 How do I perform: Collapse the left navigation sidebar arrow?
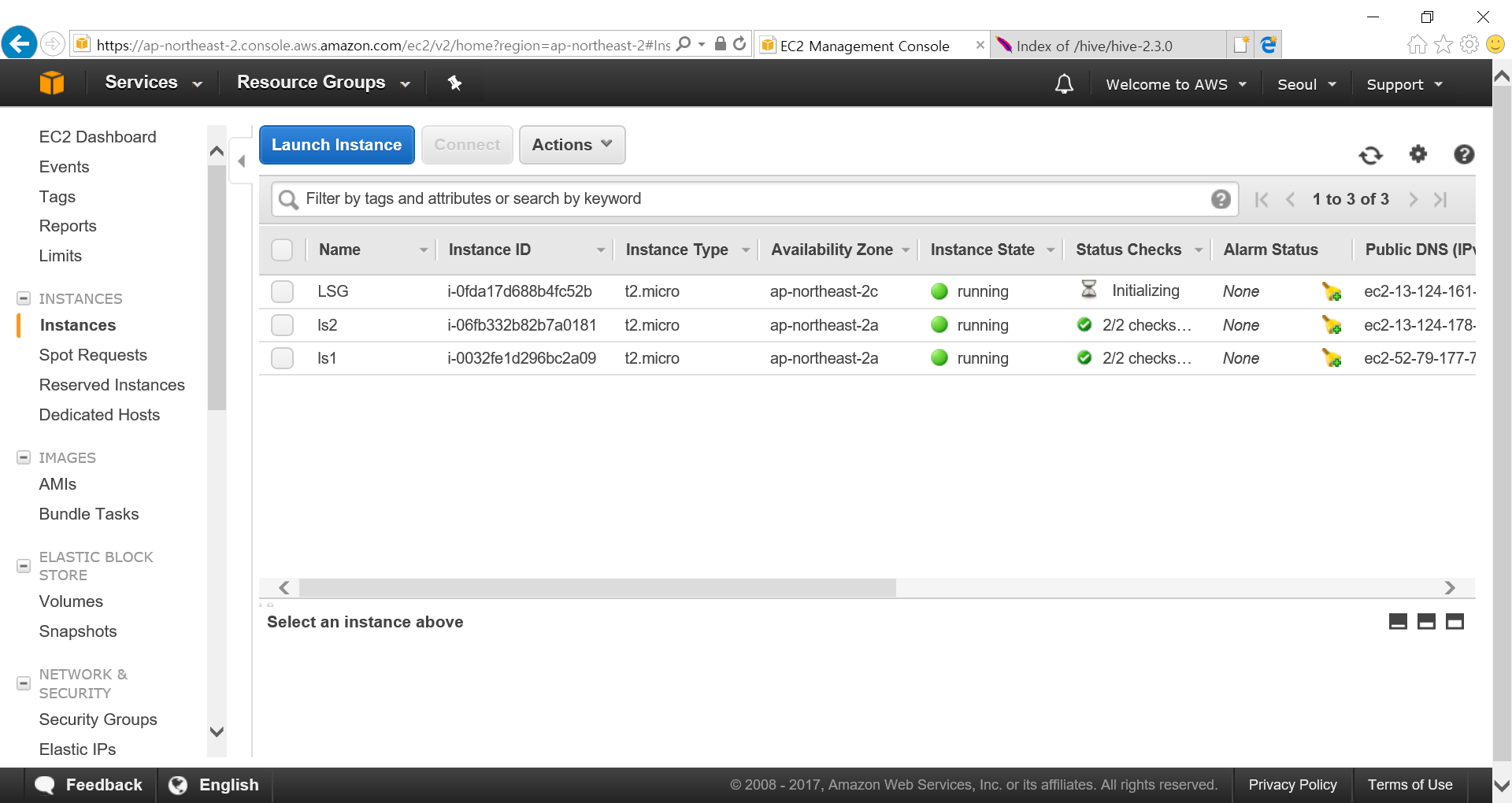point(242,161)
